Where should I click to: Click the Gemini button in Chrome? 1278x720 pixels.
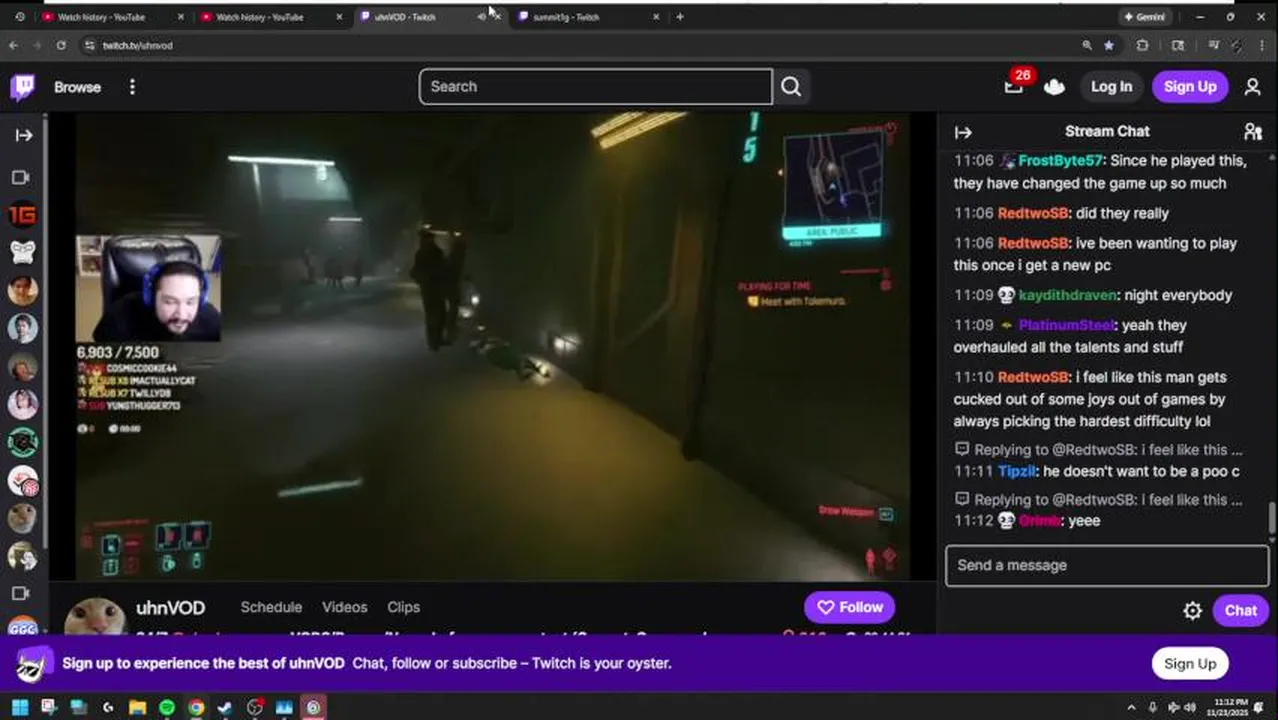pos(1144,17)
